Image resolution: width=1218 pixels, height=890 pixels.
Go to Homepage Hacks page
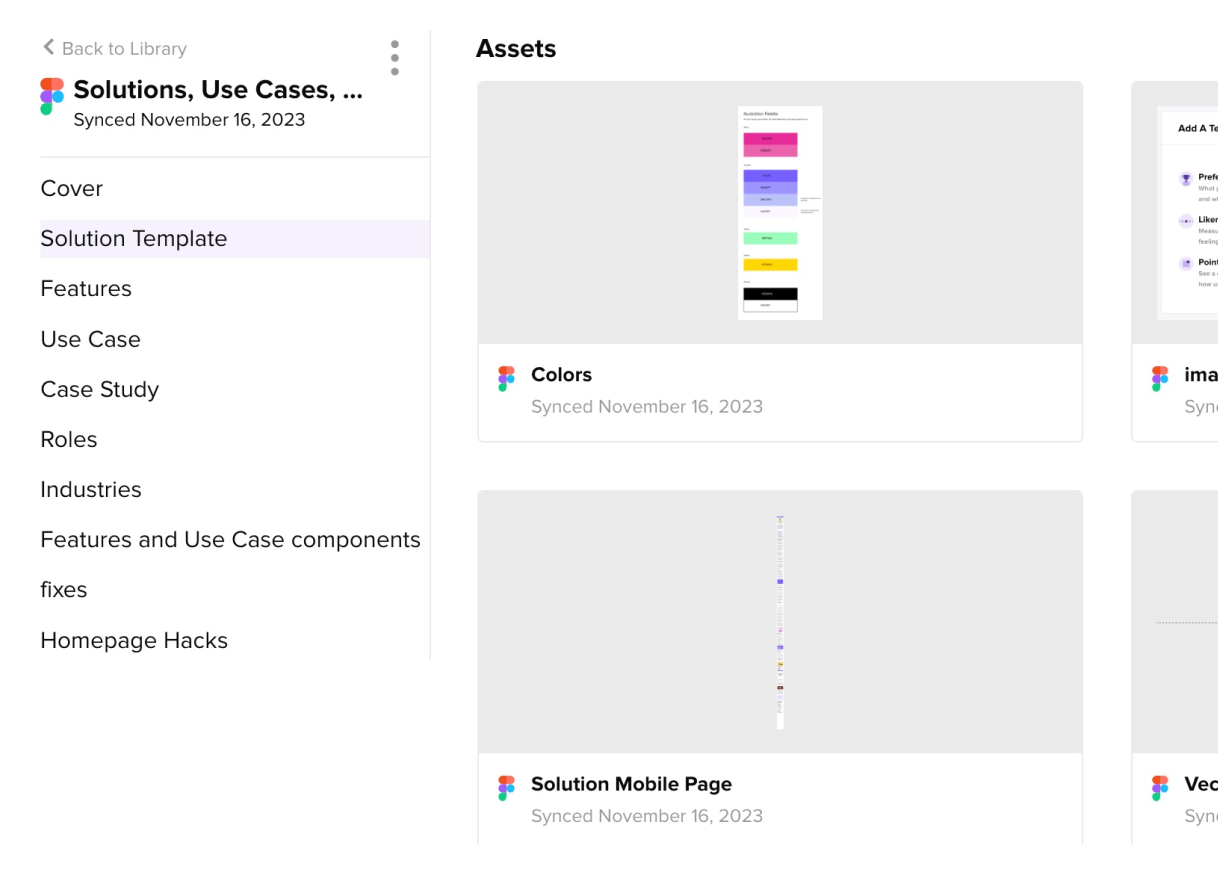[x=134, y=640]
